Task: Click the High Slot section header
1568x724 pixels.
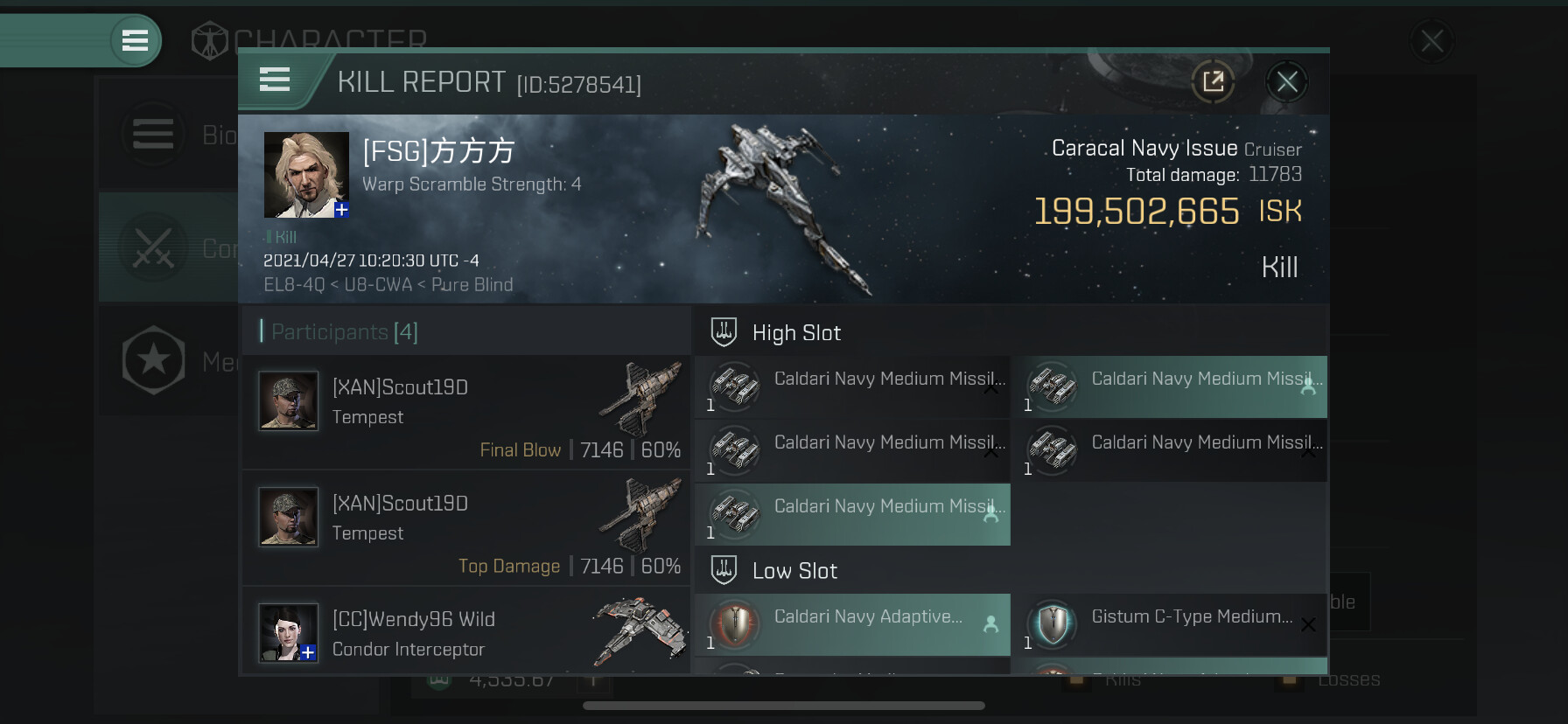Action: tap(796, 333)
